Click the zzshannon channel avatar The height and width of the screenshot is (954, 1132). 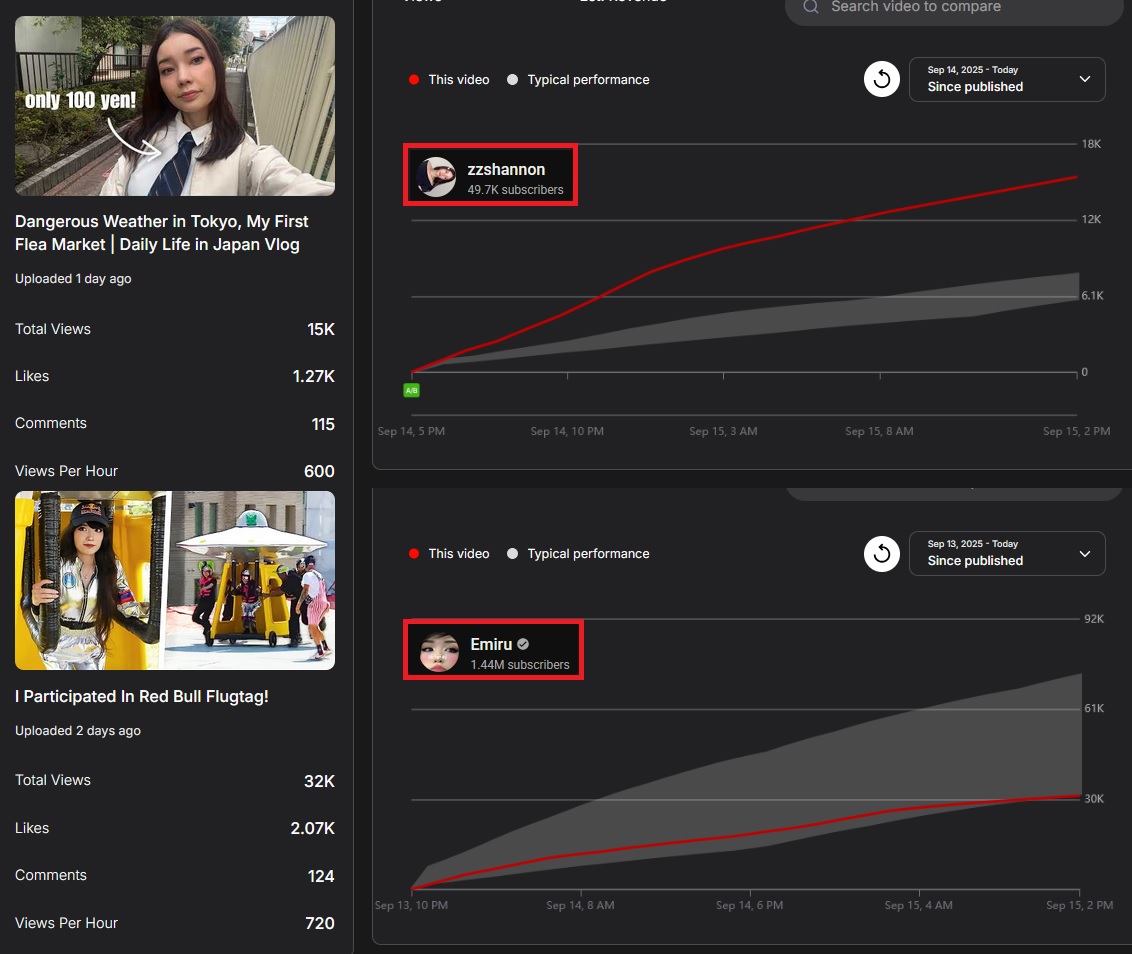tap(436, 177)
